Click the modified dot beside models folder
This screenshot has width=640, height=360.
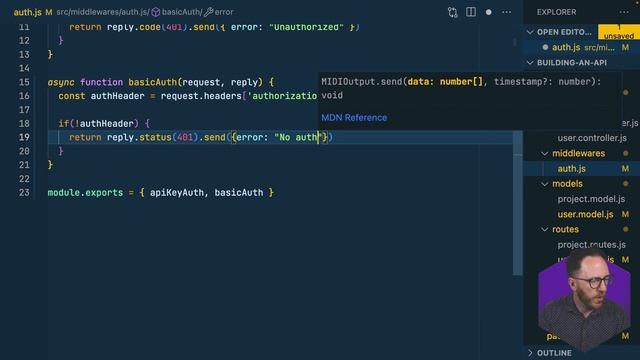coord(625,184)
